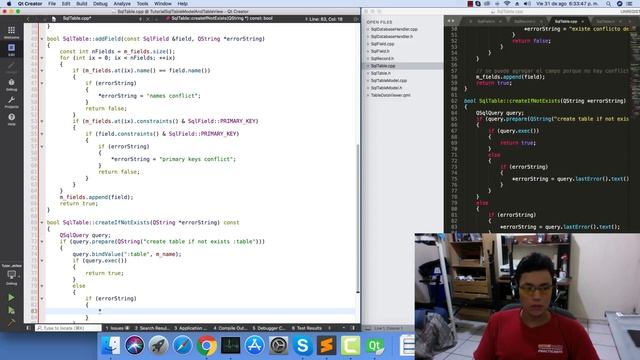Open the Analyze menu
This screenshot has height=360, width=640.
(122, 4)
